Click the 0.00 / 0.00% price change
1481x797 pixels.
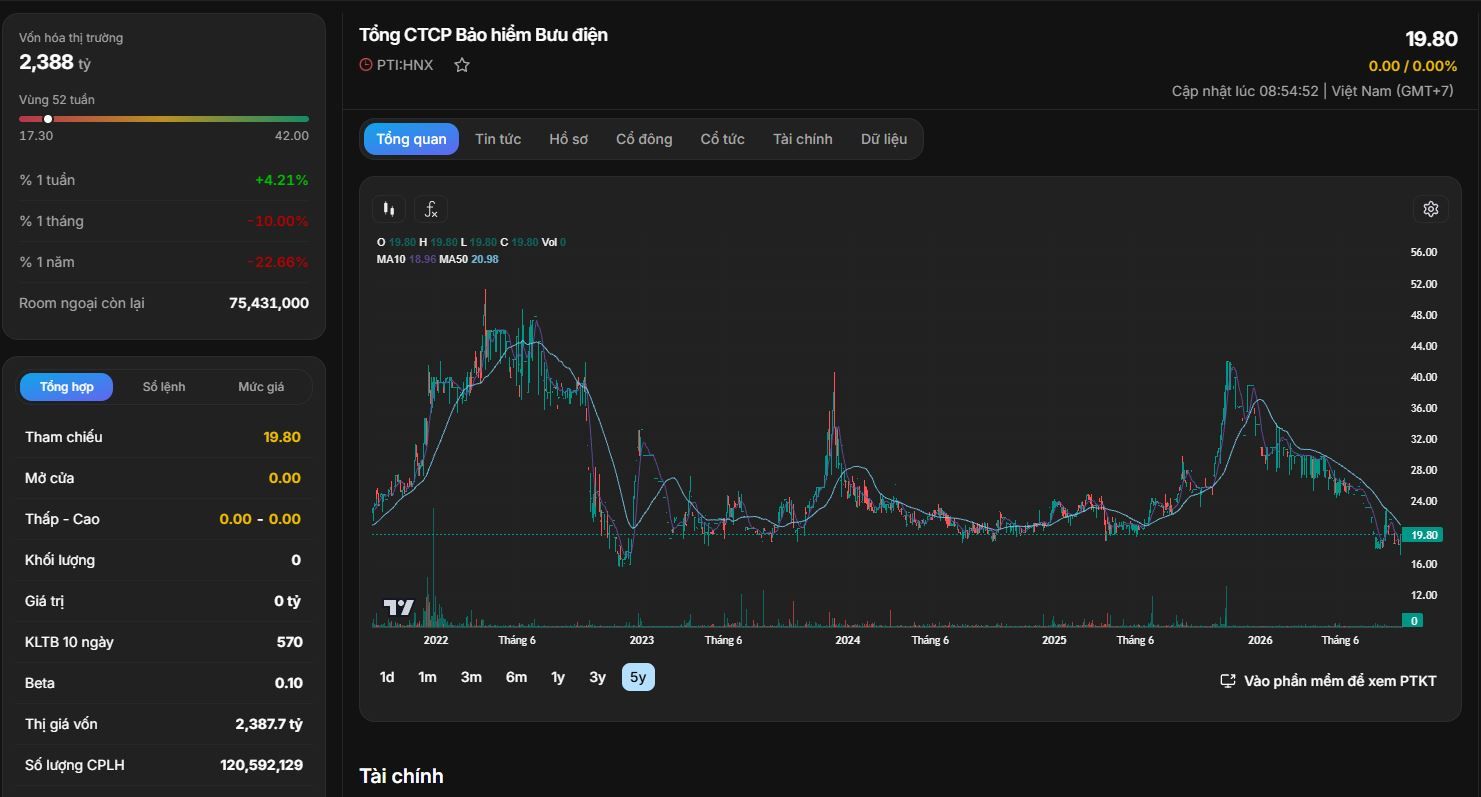pyautogui.click(x=1413, y=66)
